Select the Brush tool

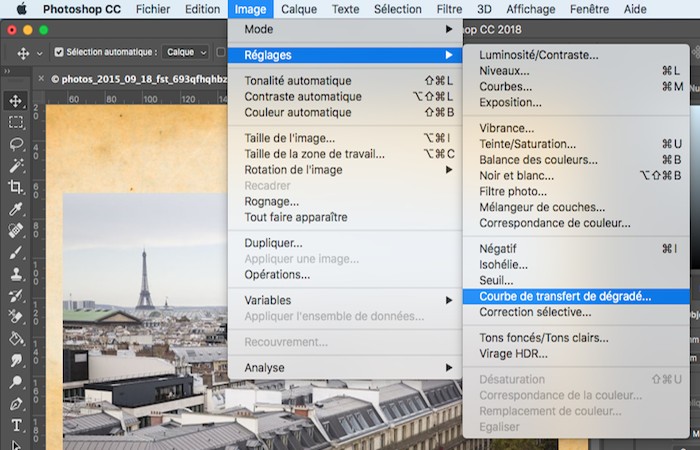[x=16, y=252]
